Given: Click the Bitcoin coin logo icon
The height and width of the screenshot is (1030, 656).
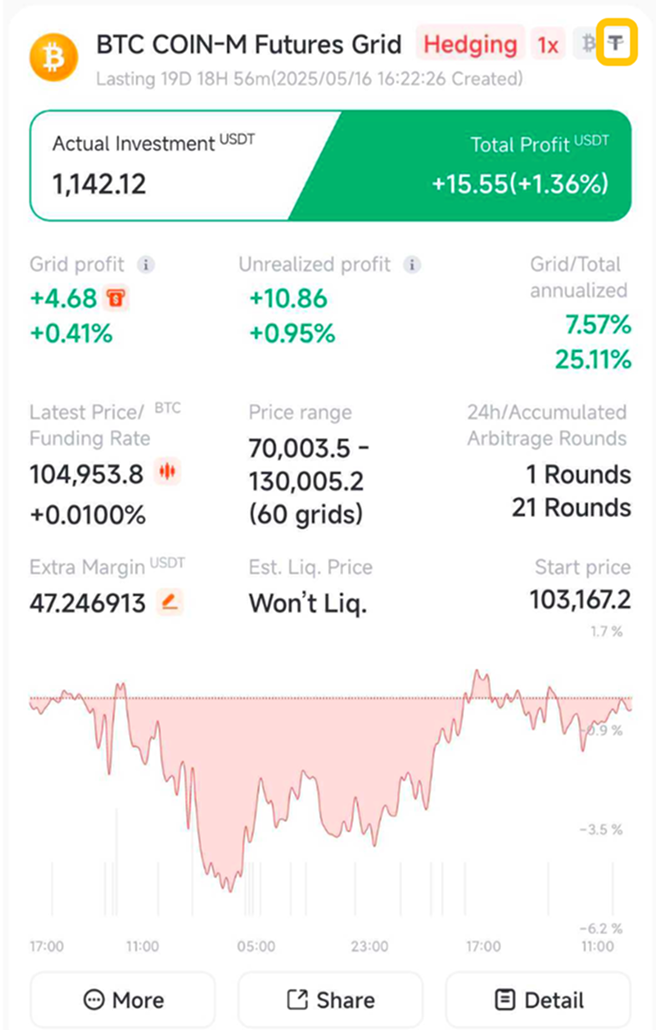Looking at the screenshot, I should point(53,58).
